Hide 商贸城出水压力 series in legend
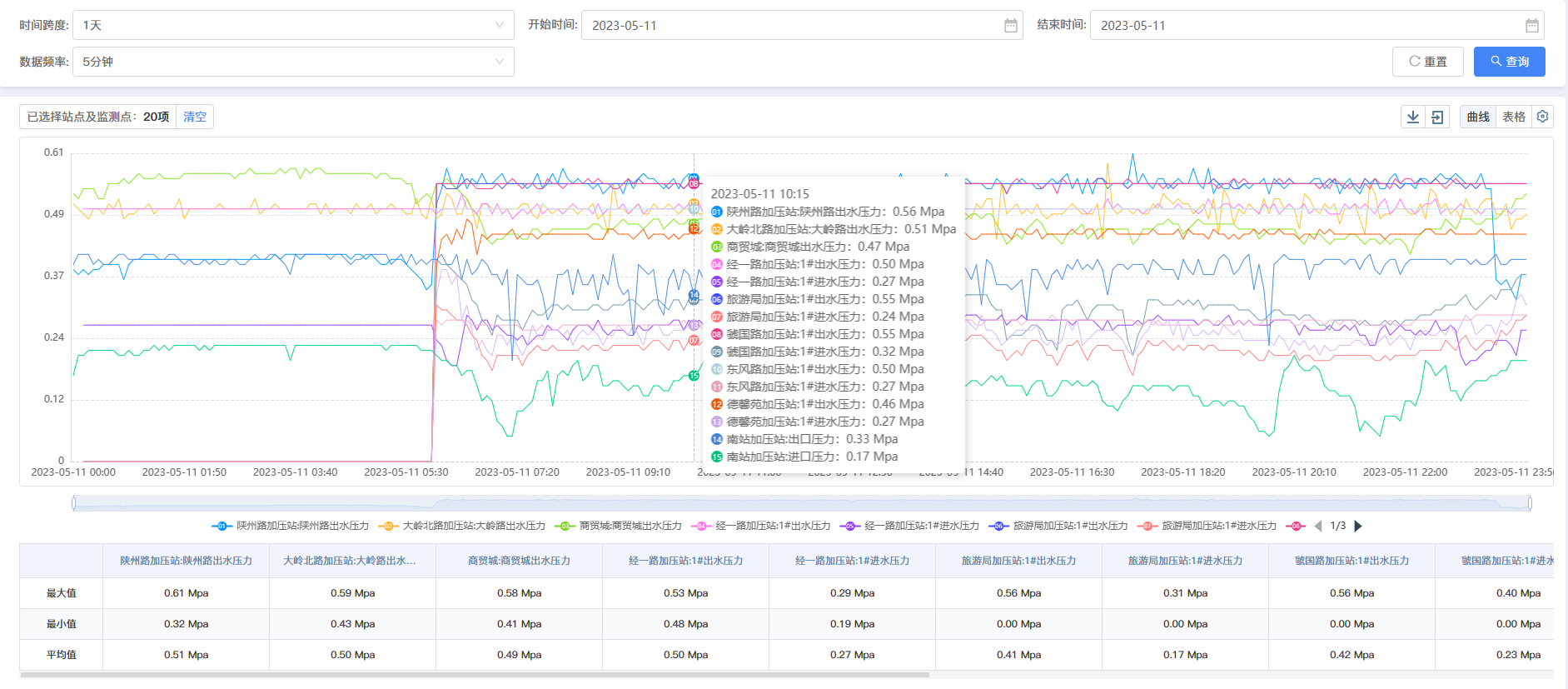Viewport: 1568px width, 689px height. pos(619,526)
